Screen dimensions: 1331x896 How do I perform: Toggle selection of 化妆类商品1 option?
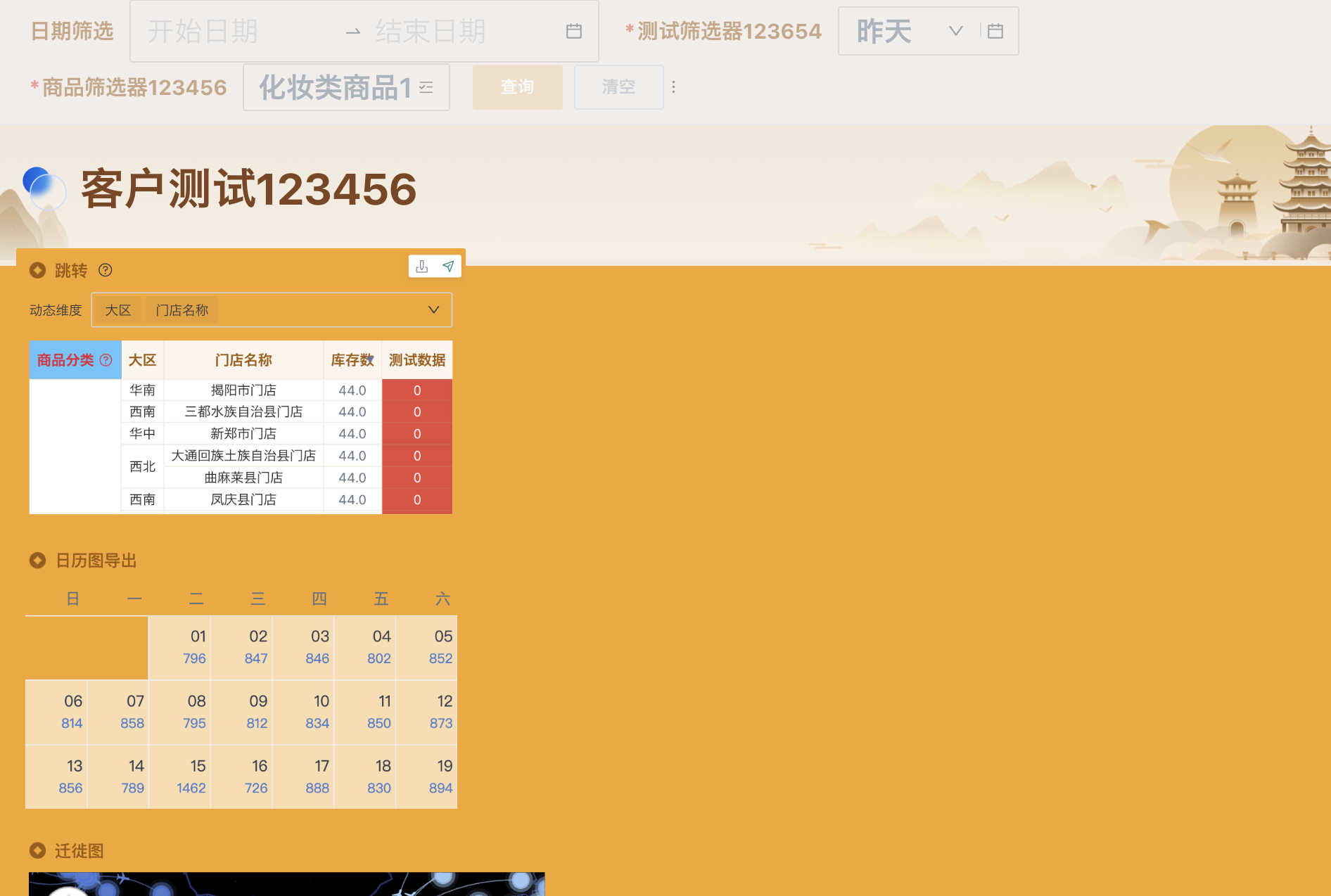tap(338, 87)
